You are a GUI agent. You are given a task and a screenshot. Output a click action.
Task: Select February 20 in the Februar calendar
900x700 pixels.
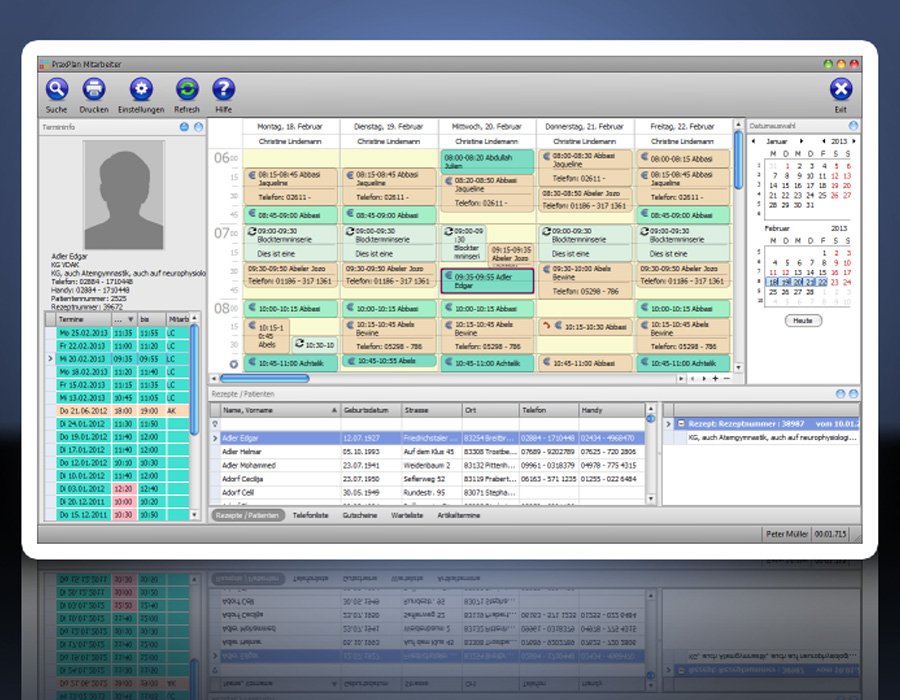click(798, 282)
